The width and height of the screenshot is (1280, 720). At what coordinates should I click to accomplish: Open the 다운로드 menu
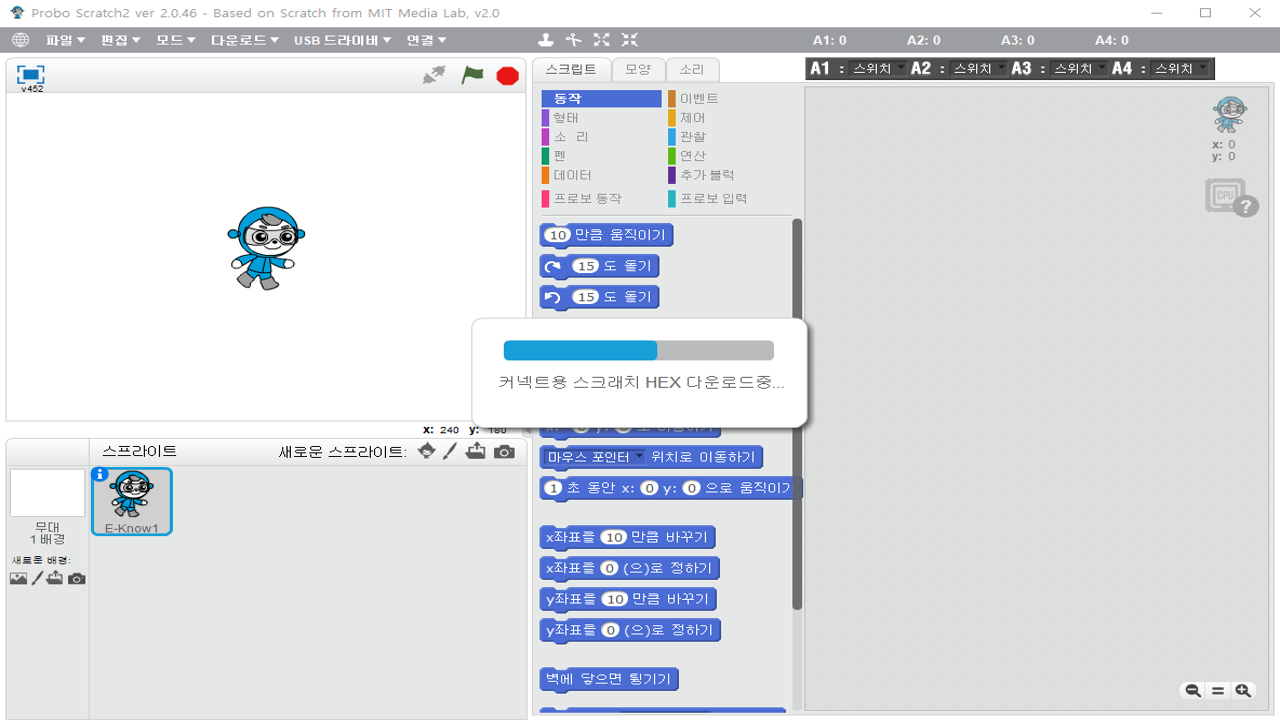click(x=244, y=40)
